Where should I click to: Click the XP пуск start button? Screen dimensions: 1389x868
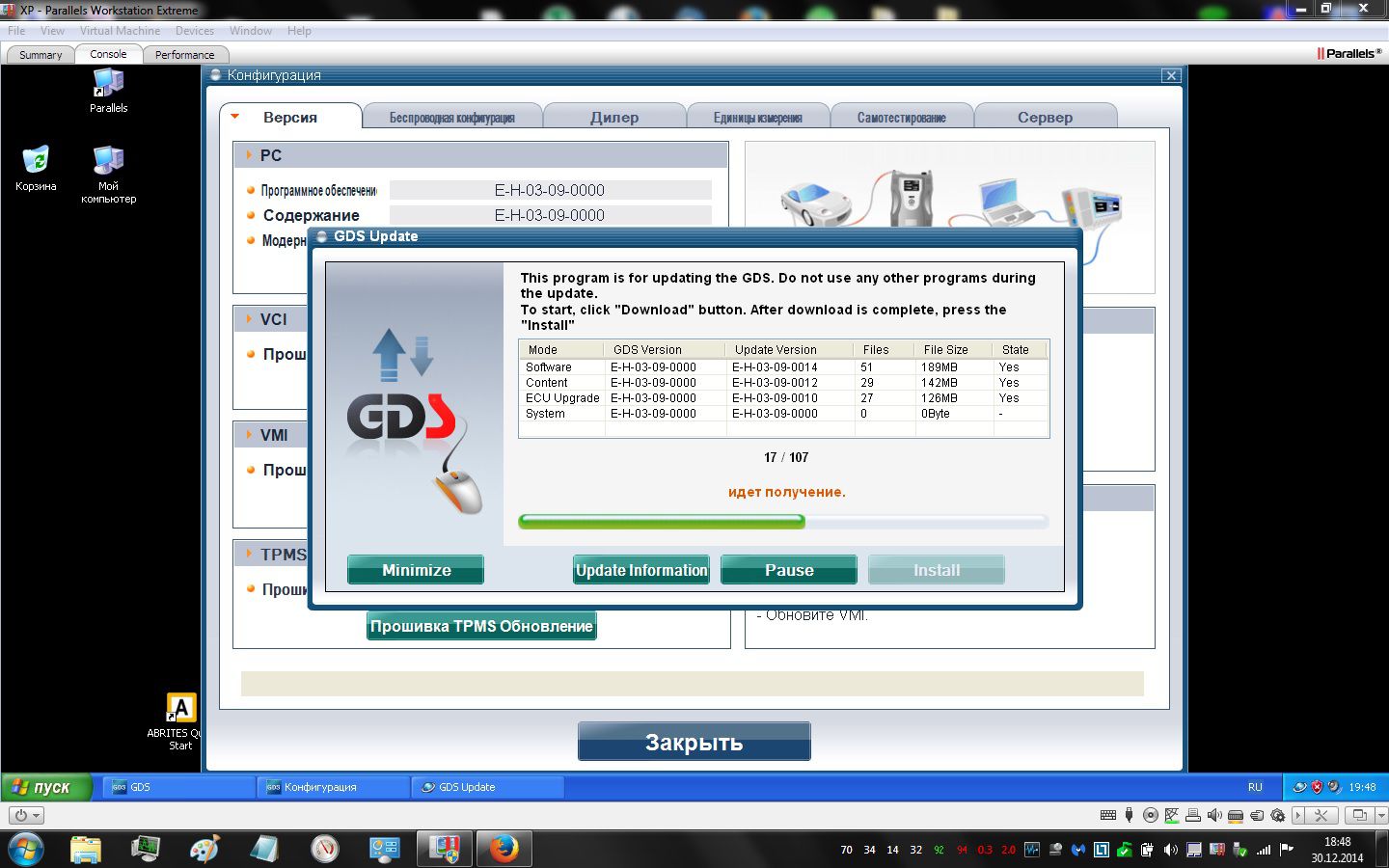45,787
